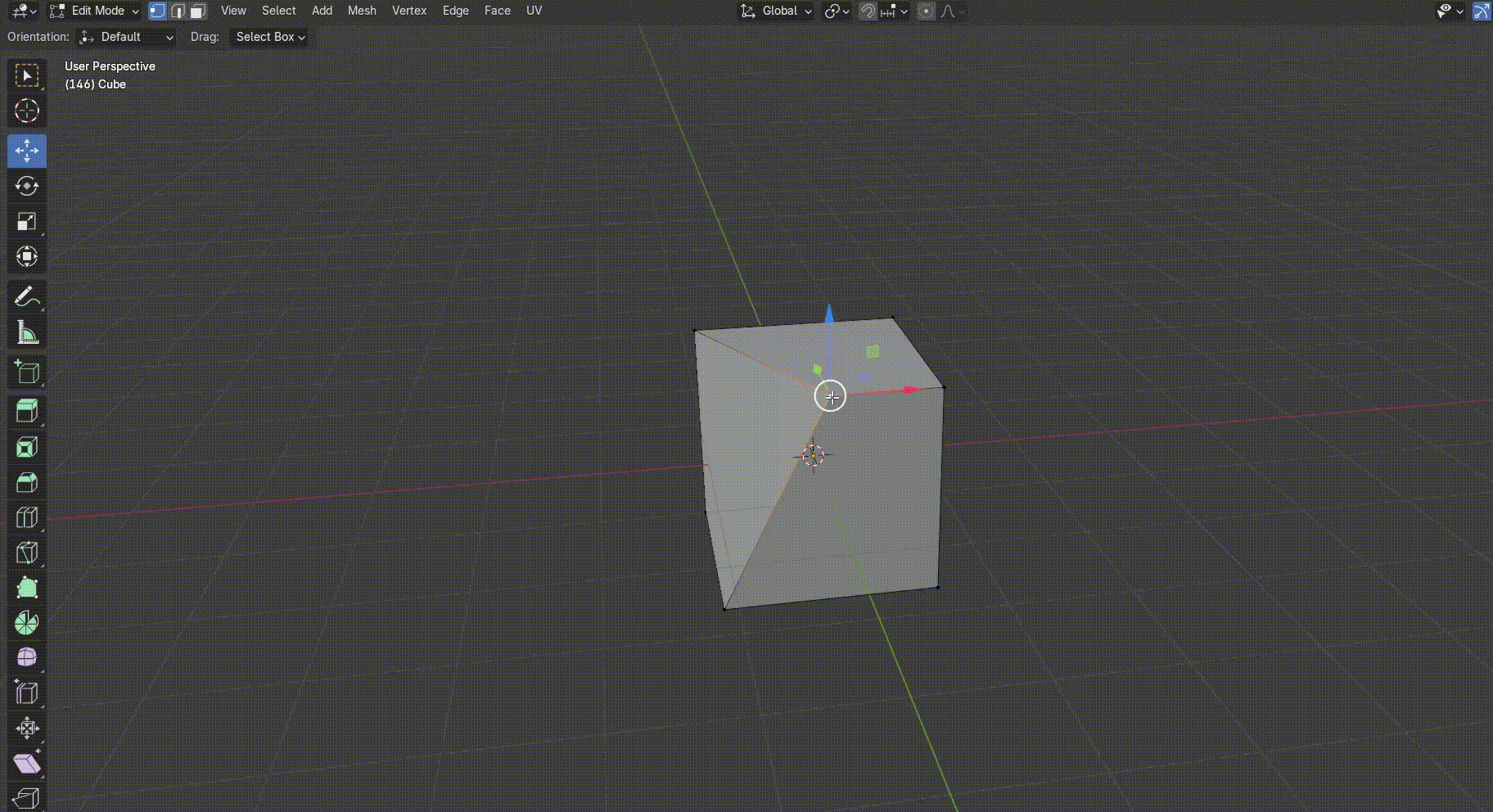Click the 3D cursor in viewport
The height and width of the screenshot is (812, 1493).
click(813, 456)
